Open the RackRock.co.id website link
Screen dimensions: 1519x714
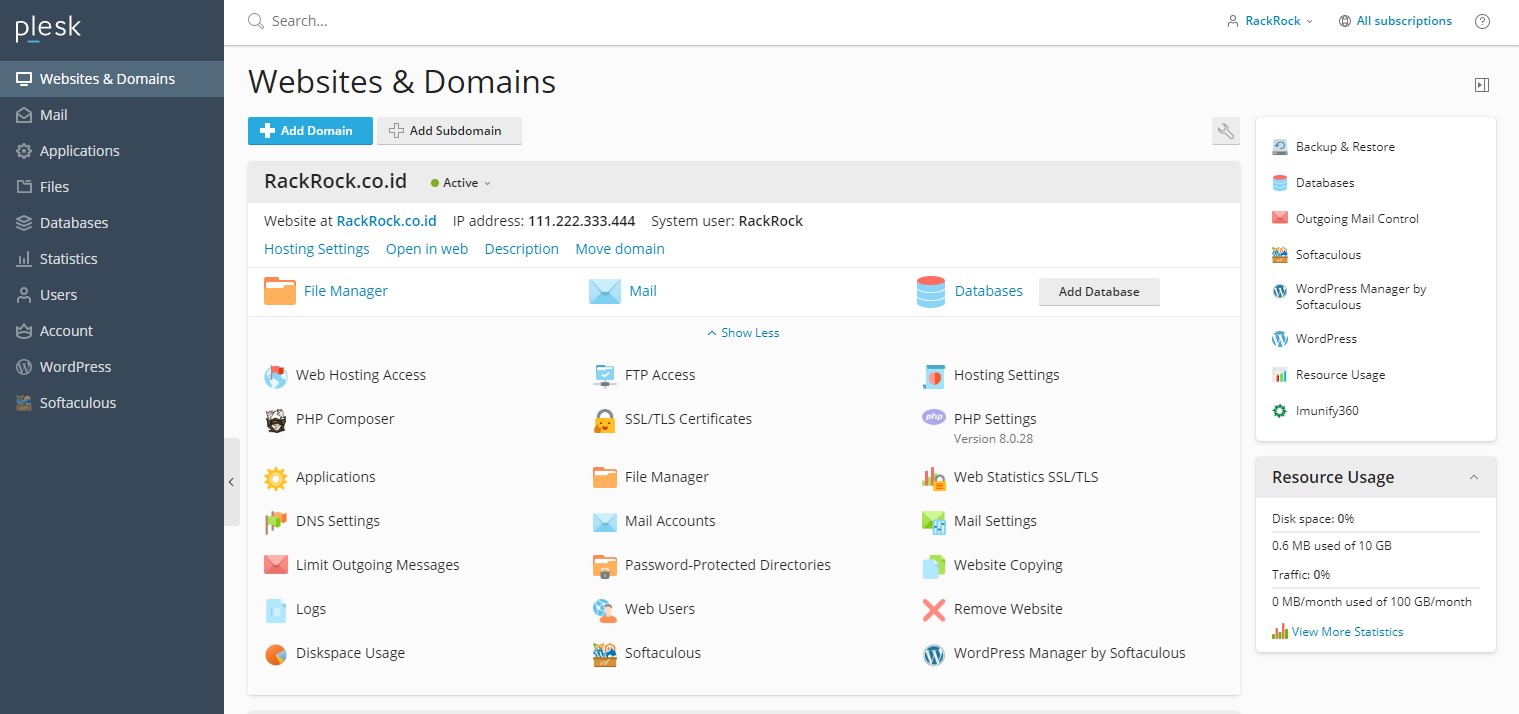386,221
